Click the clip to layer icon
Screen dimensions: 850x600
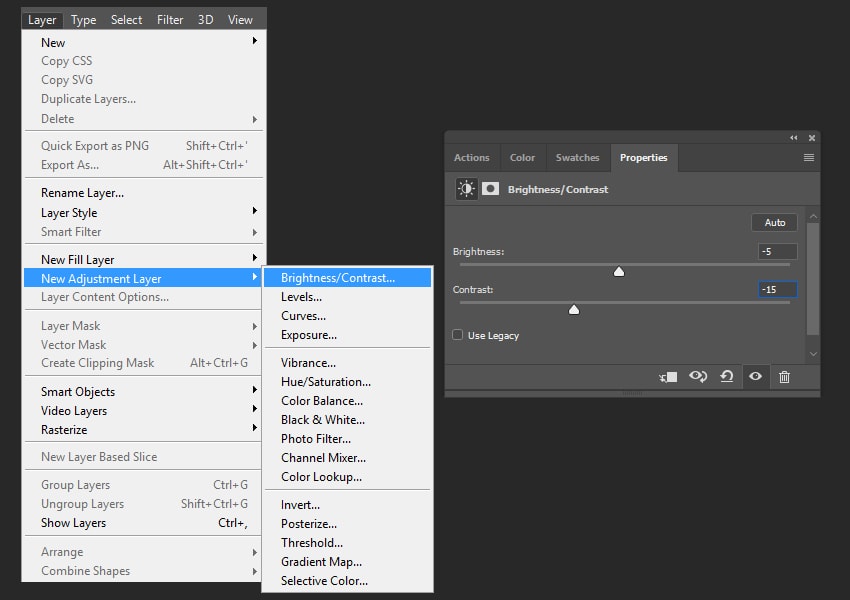(668, 377)
